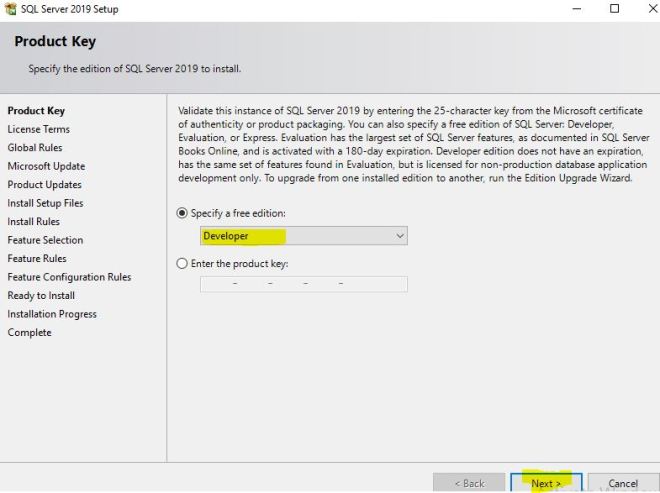Click Install Setup Files step
Viewport: 660px width, 493px height.
click(x=46, y=203)
